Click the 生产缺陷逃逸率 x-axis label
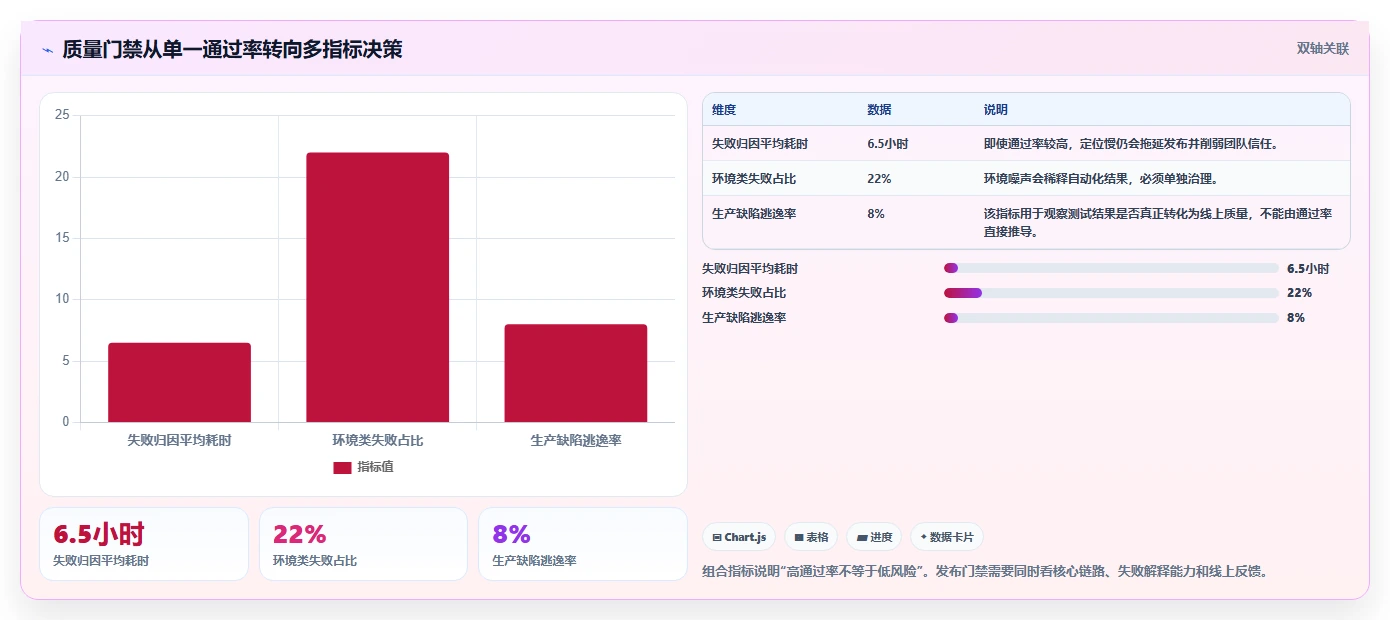The image size is (1390, 620). click(x=575, y=440)
